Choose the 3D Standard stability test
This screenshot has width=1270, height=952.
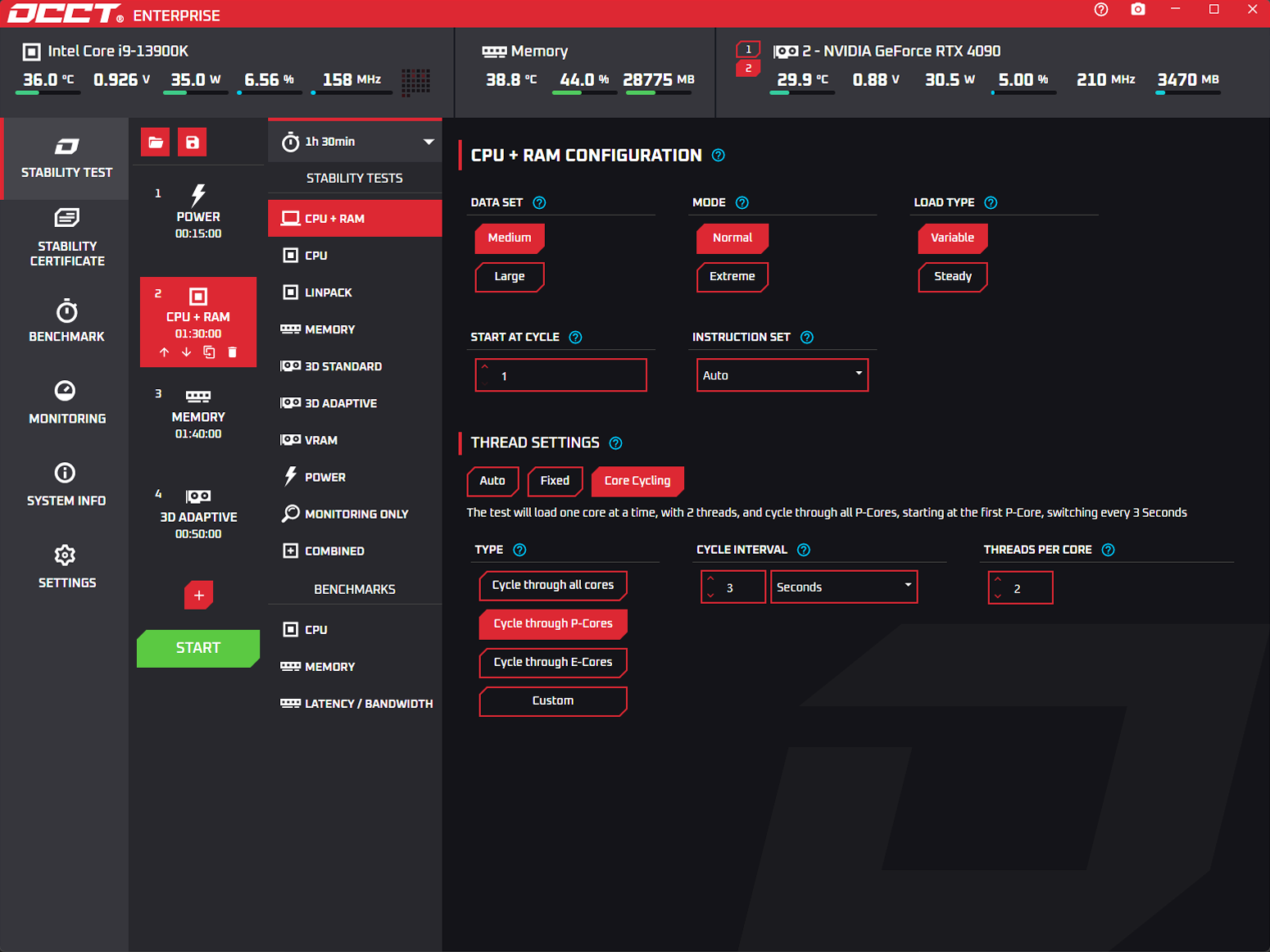355,366
